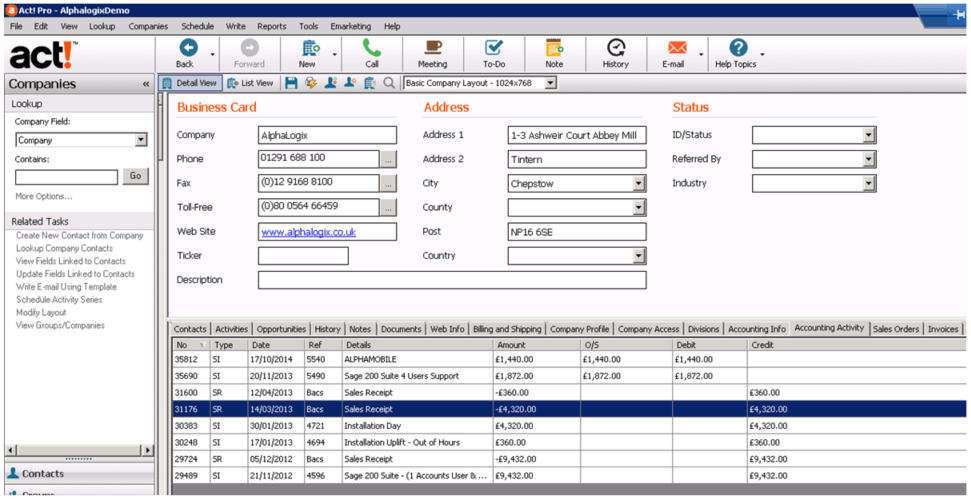Click the quick print icon with lightning bolt

tap(311, 83)
